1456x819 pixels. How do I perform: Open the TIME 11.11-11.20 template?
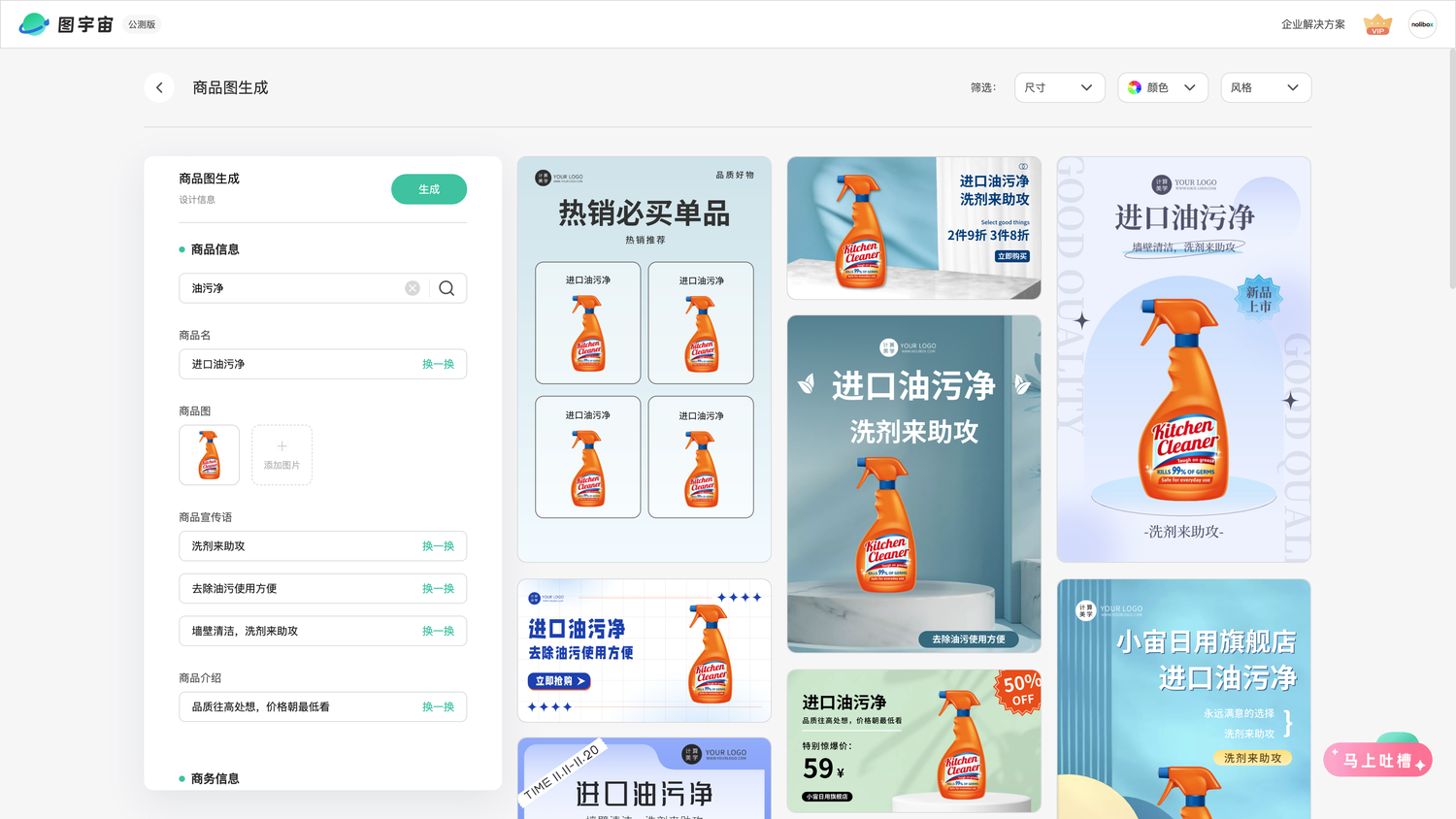[x=645, y=778]
